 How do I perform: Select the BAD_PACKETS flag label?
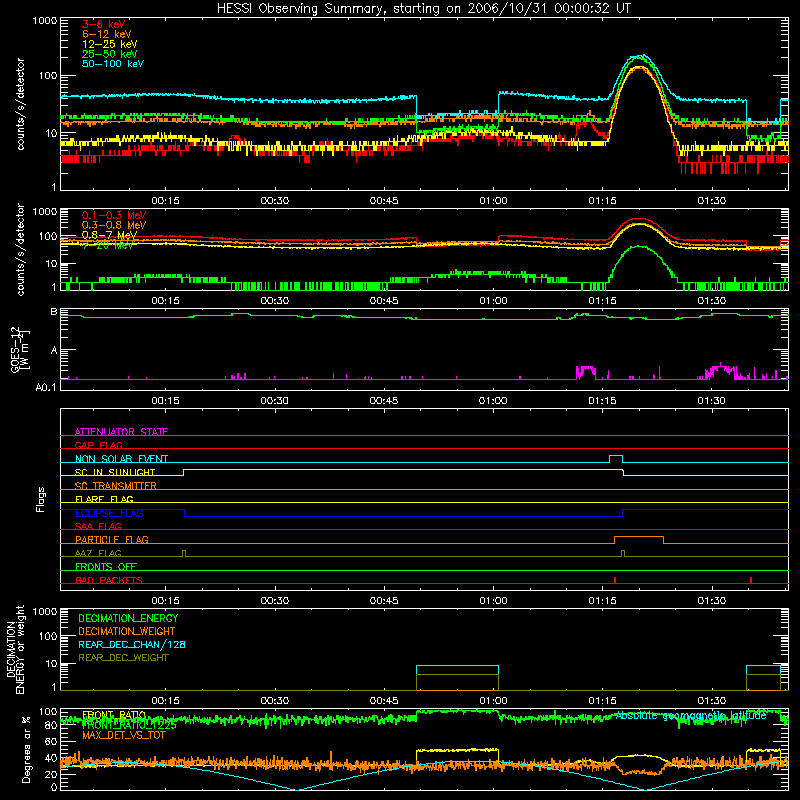point(109,580)
